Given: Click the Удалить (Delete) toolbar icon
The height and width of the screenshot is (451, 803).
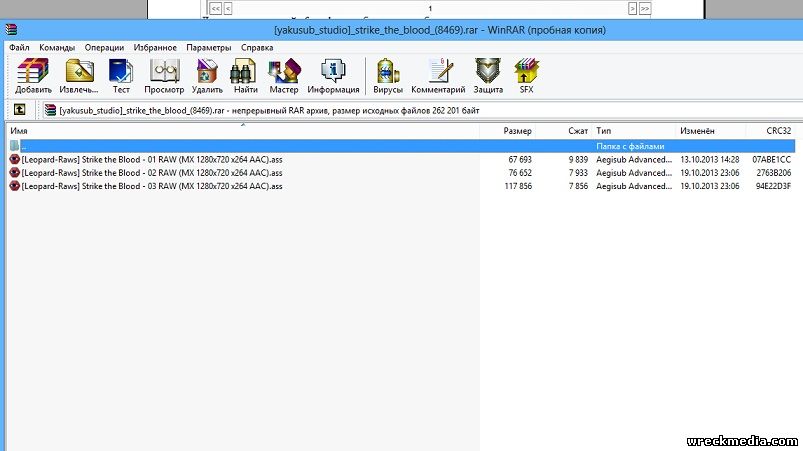Looking at the screenshot, I should coord(207,75).
